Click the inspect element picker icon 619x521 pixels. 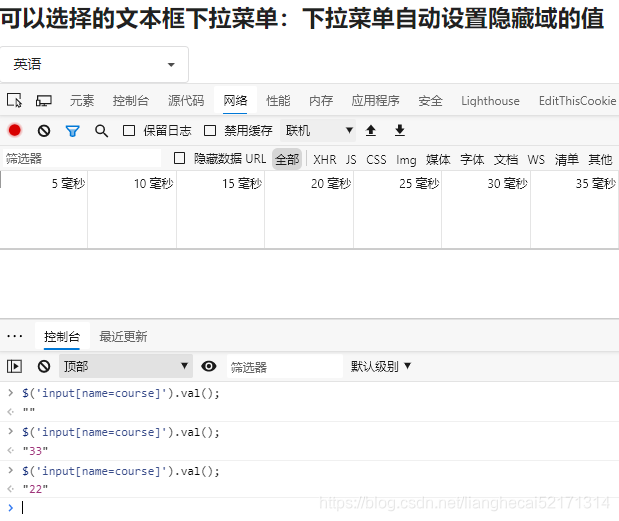(15, 101)
